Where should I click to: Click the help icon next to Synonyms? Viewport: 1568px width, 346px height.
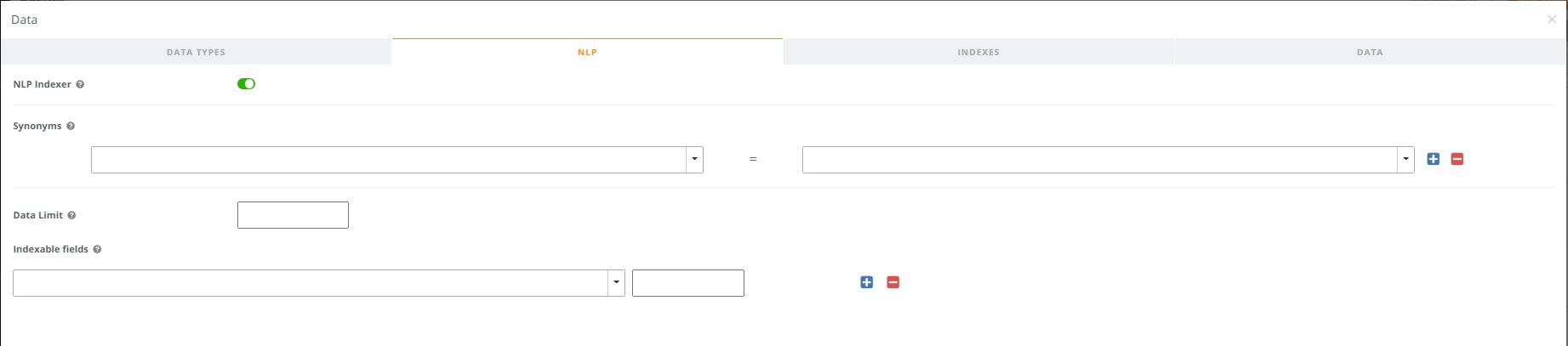point(71,127)
